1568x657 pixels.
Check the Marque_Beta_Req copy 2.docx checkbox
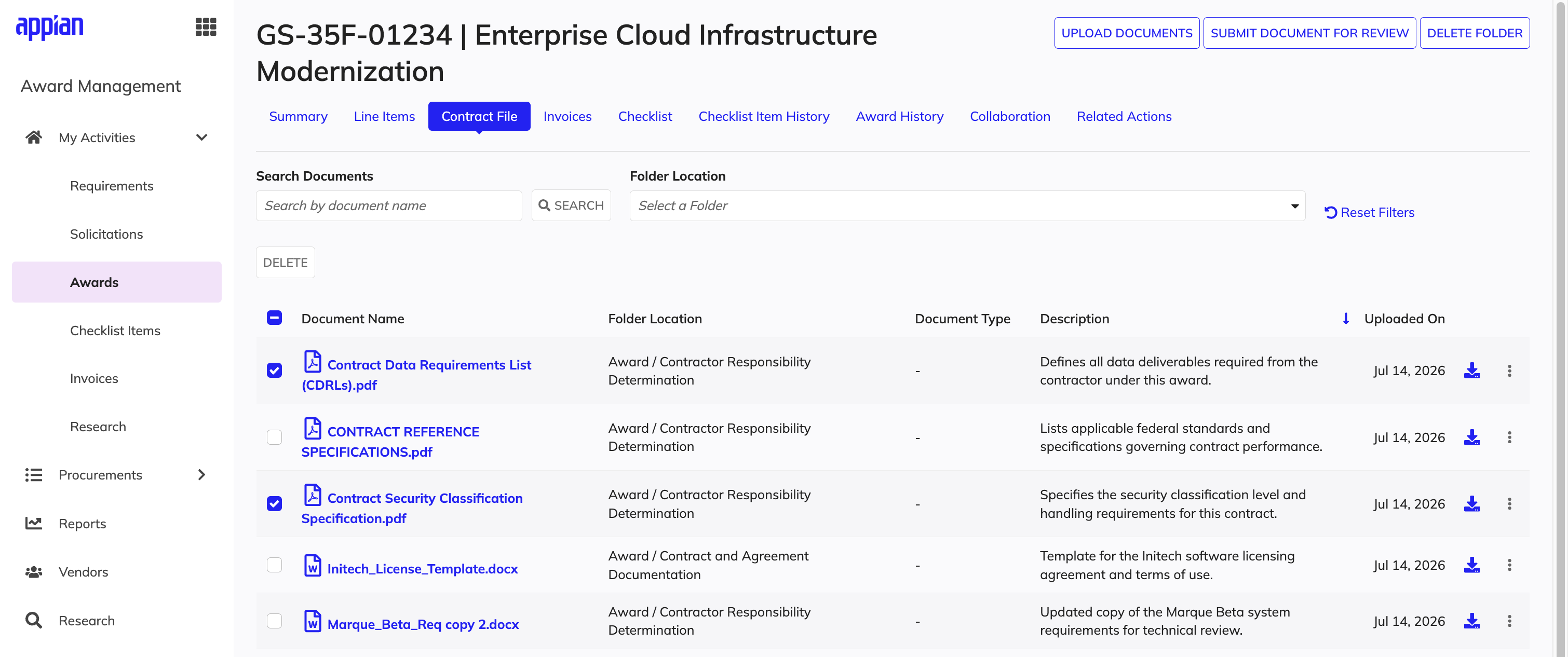tap(274, 621)
